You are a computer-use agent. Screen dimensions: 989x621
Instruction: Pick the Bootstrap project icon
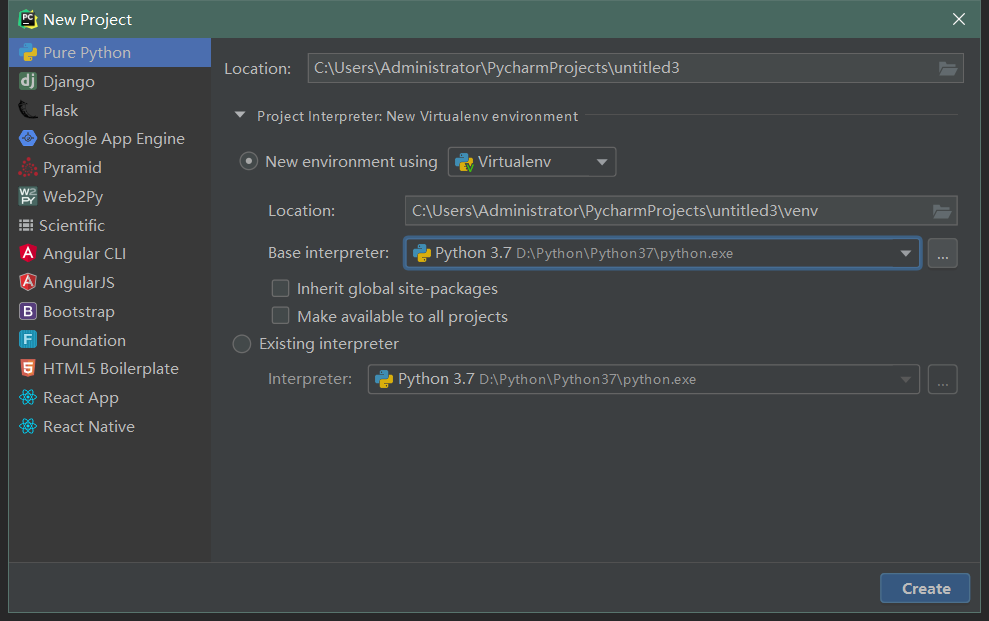click(x=27, y=312)
